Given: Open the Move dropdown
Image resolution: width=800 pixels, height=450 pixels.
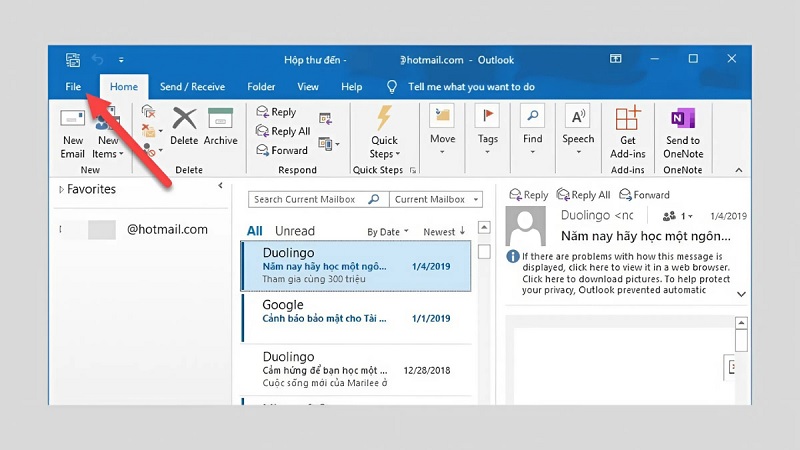Looking at the screenshot, I should (x=442, y=131).
